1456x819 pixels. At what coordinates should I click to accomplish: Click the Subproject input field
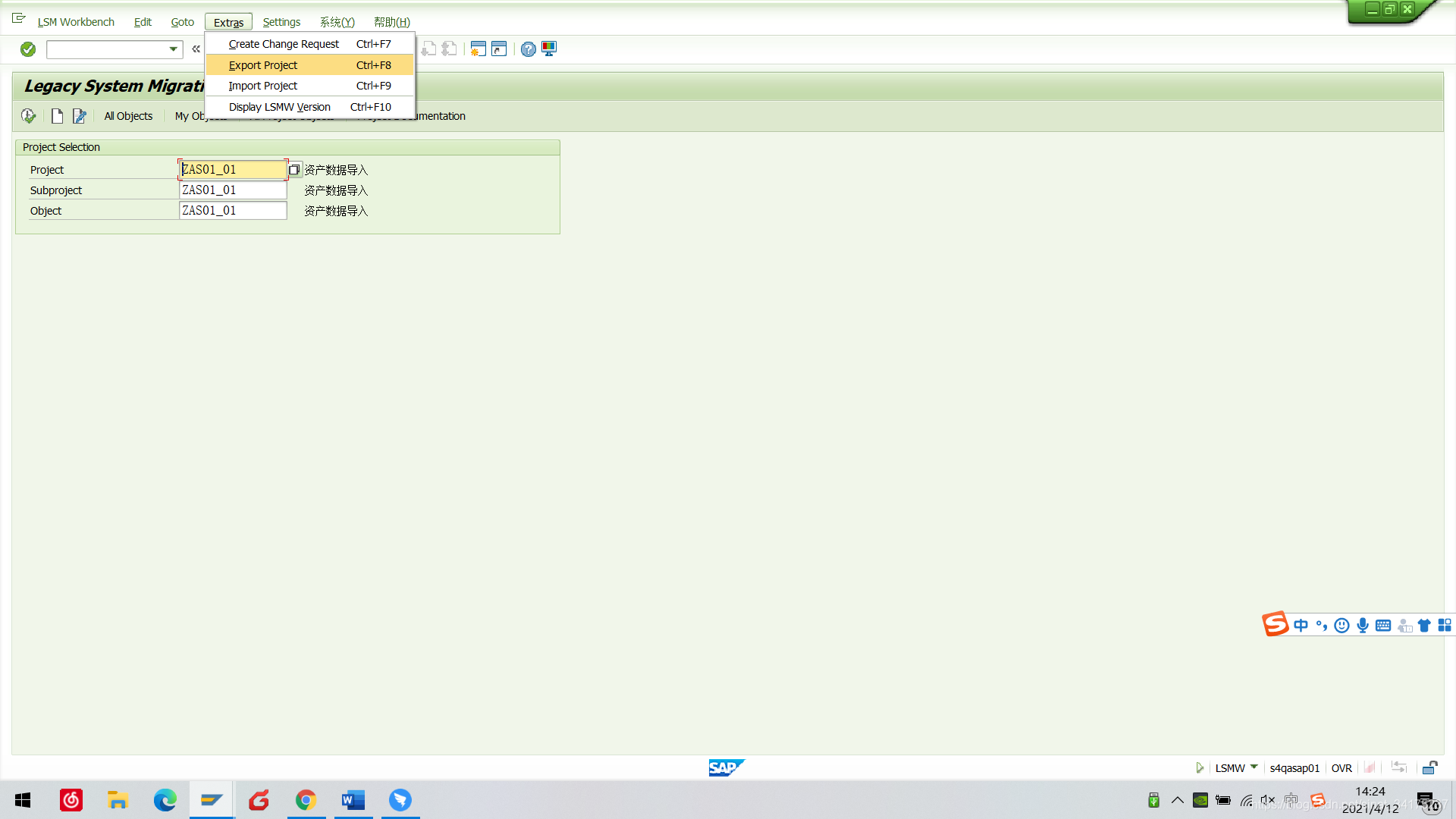(x=233, y=190)
